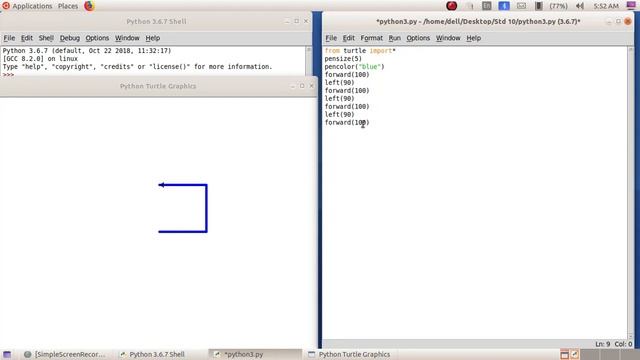Maximize the python3.py editor window
This screenshot has height=360, width=640.
click(618, 21)
